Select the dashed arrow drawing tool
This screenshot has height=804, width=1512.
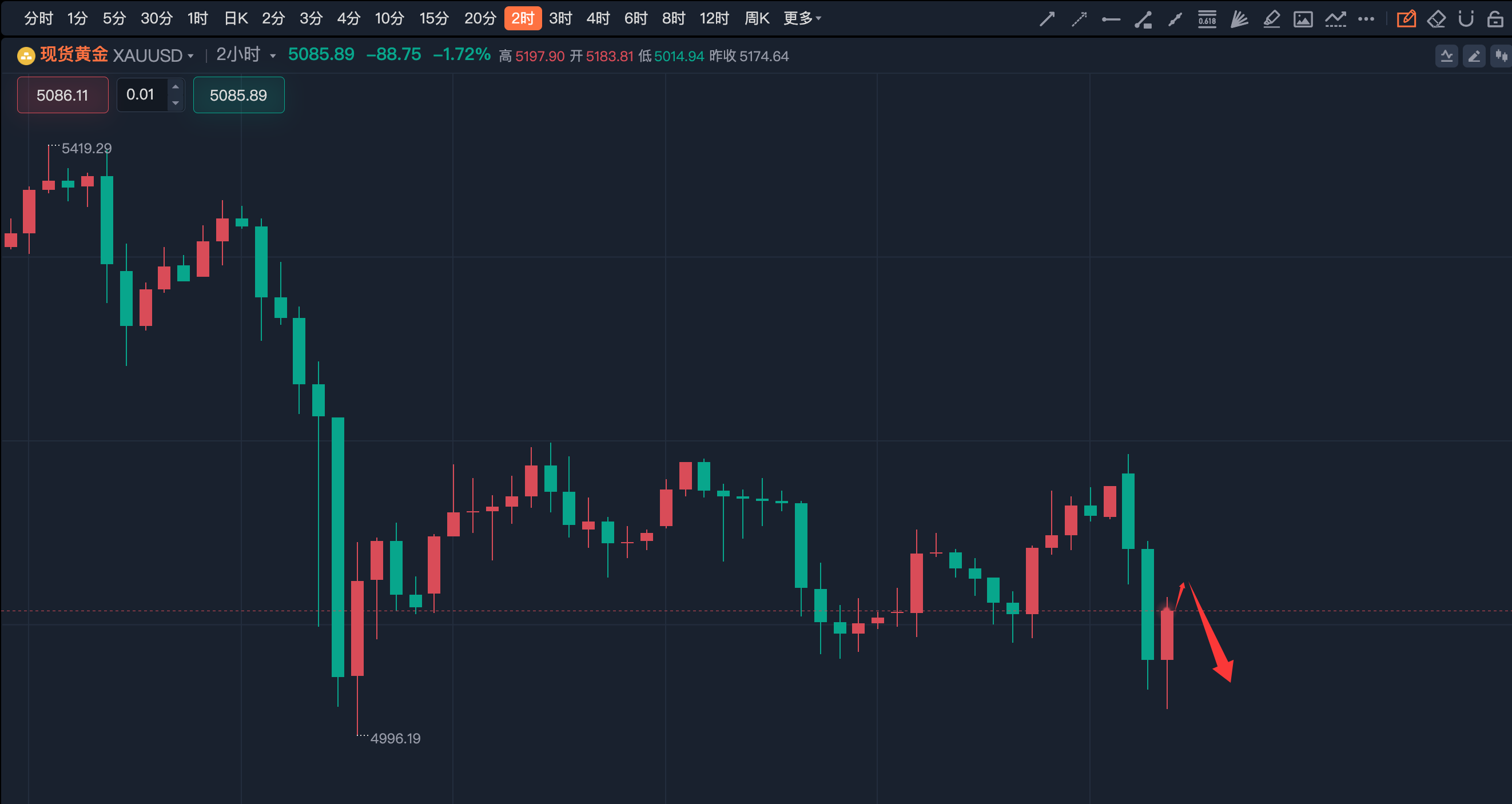tap(1079, 19)
